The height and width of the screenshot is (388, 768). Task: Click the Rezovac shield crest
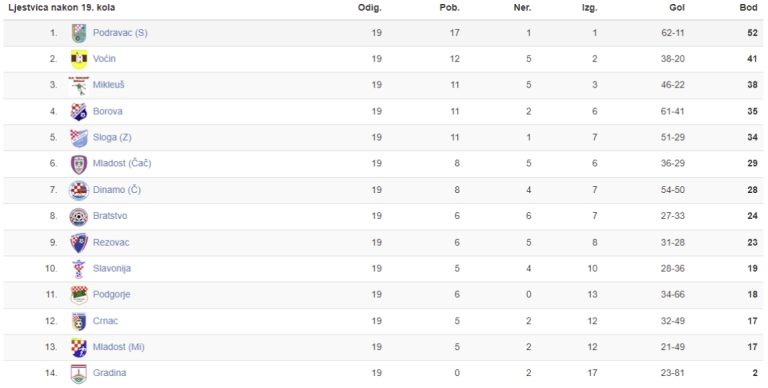(79, 242)
